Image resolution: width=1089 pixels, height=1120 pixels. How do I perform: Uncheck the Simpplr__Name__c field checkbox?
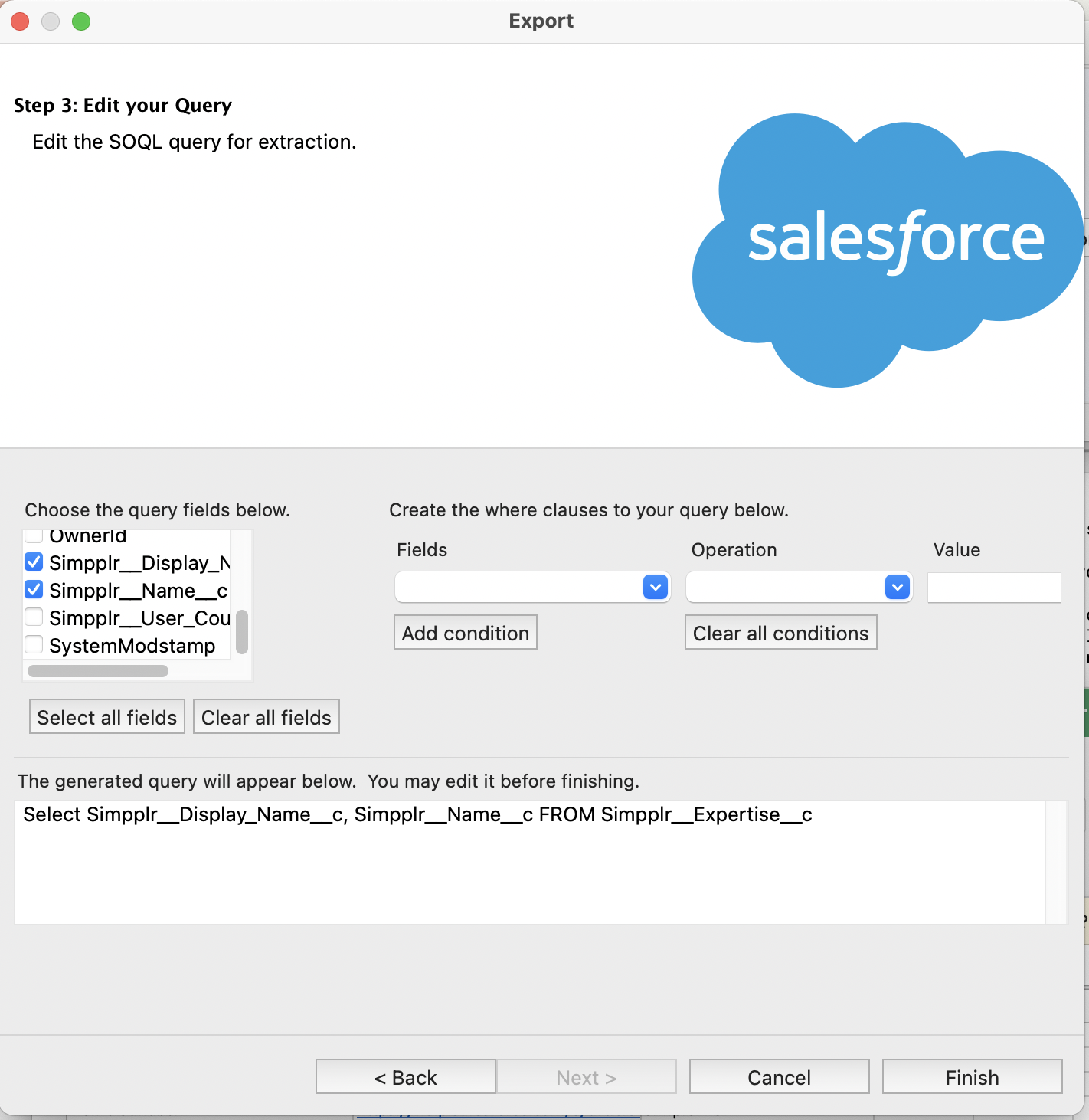coord(34,590)
